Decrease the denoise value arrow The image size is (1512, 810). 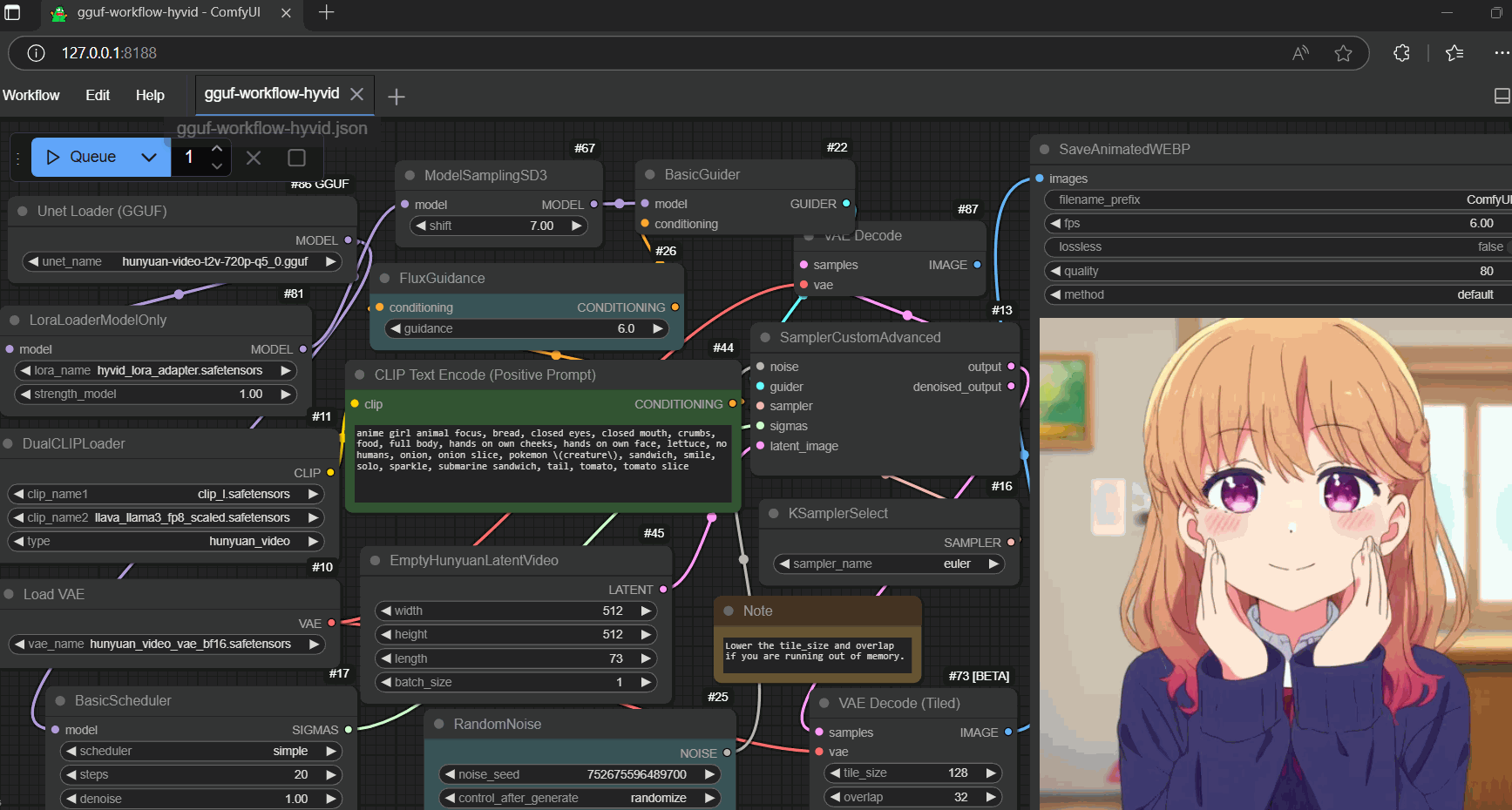pyautogui.click(x=71, y=799)
